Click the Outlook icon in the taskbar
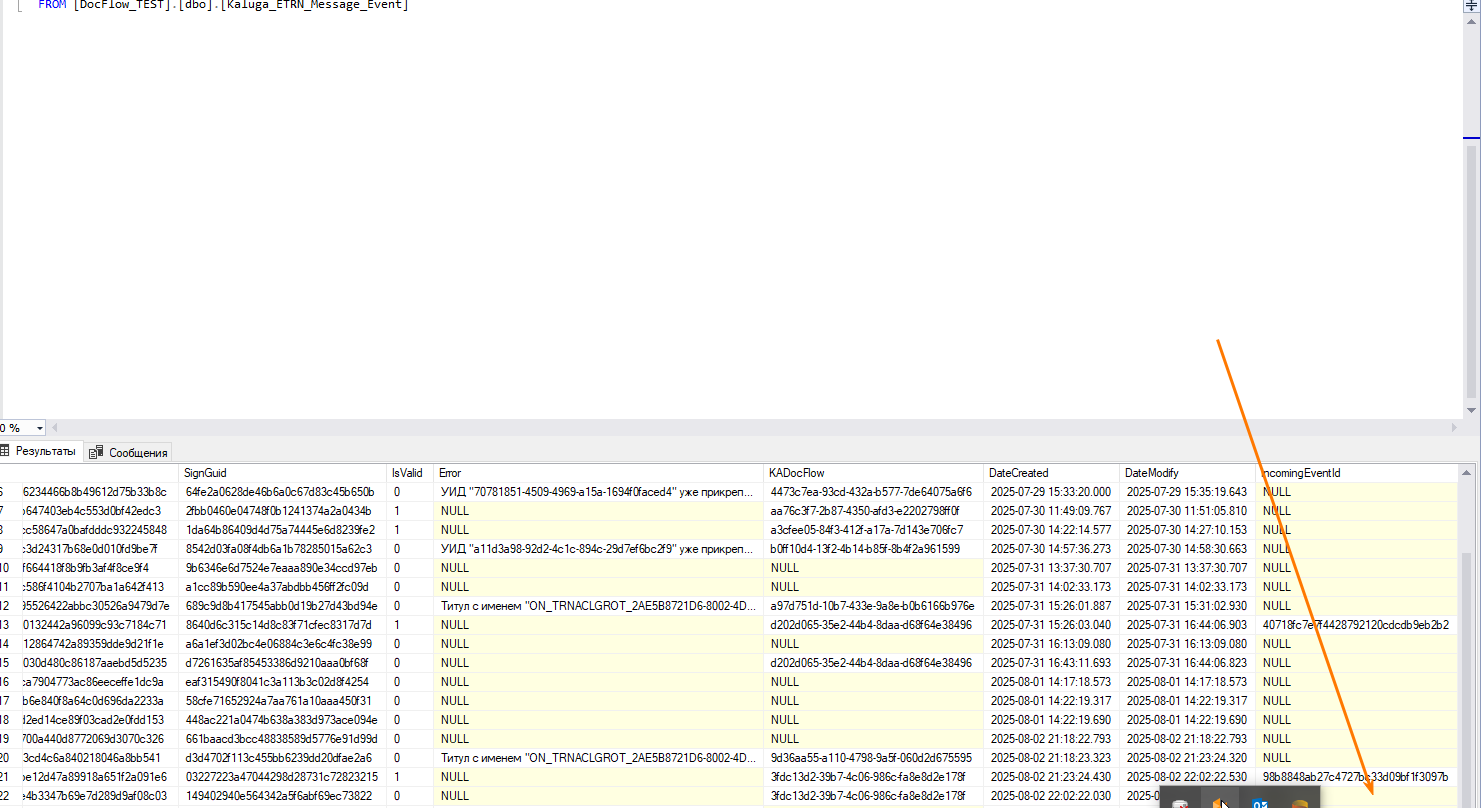The image size is (1481, 808). (x=1260, y=801)
